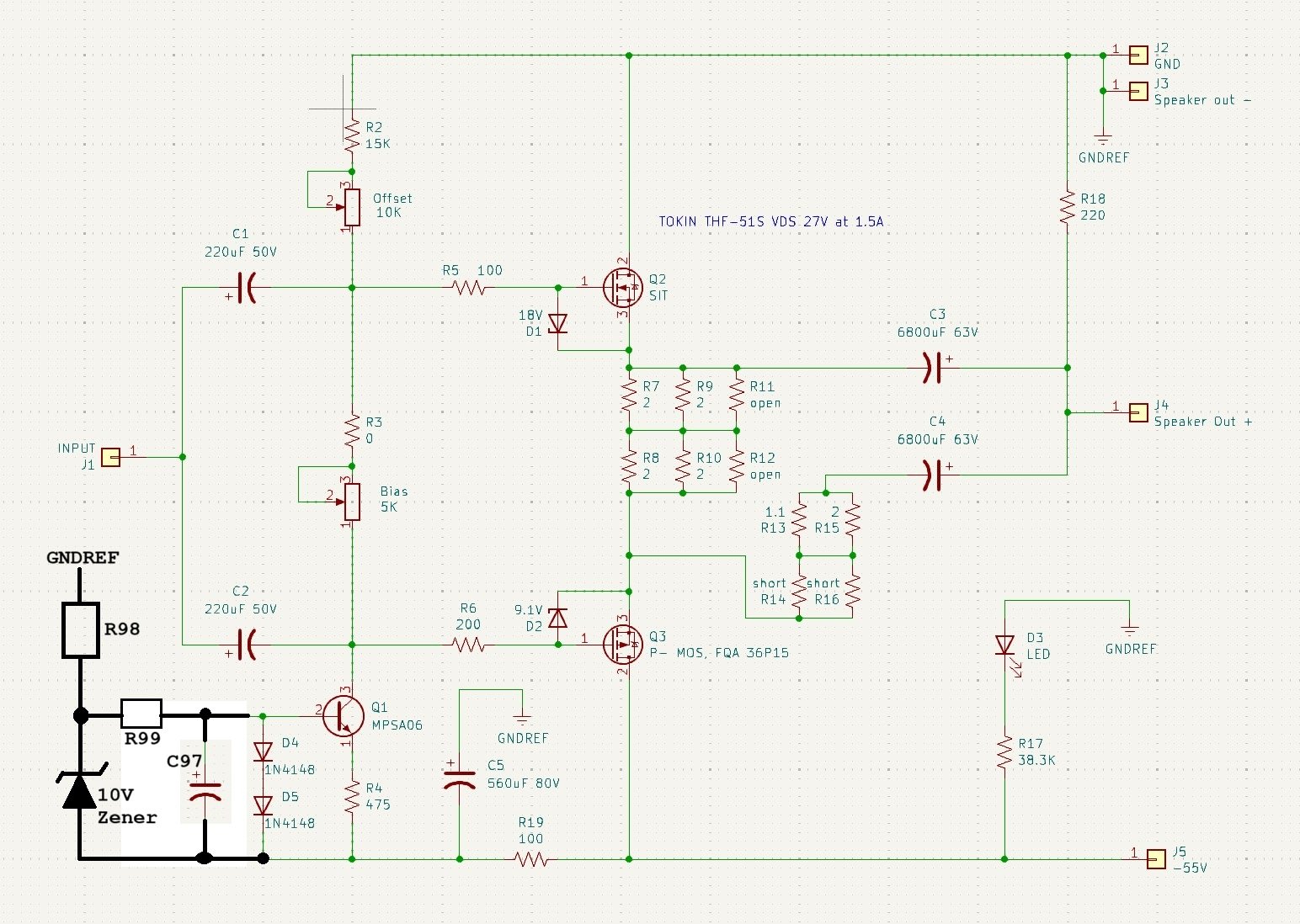Viewport: 1300px width, 924px height.
Task: Click the 'MPSA06' part label
Action: [x=397, y=725]
